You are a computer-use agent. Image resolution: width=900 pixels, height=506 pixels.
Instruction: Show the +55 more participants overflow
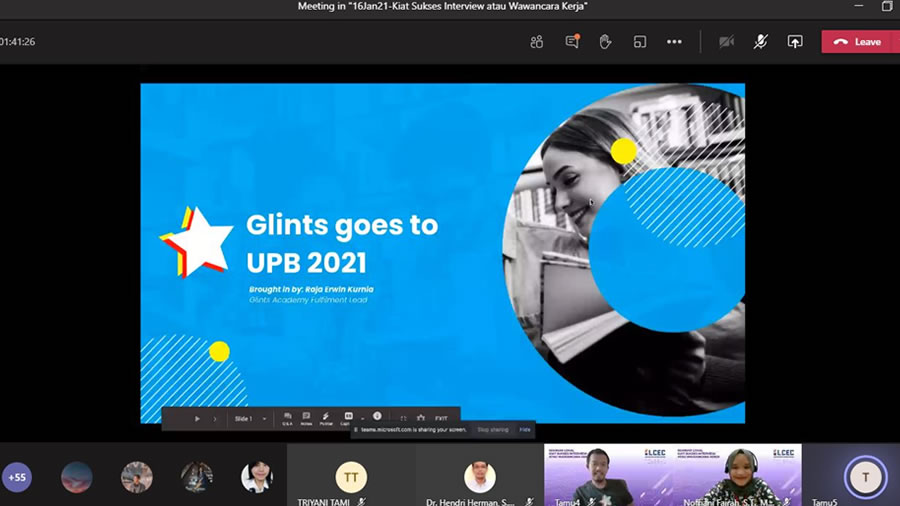[17, 477]
